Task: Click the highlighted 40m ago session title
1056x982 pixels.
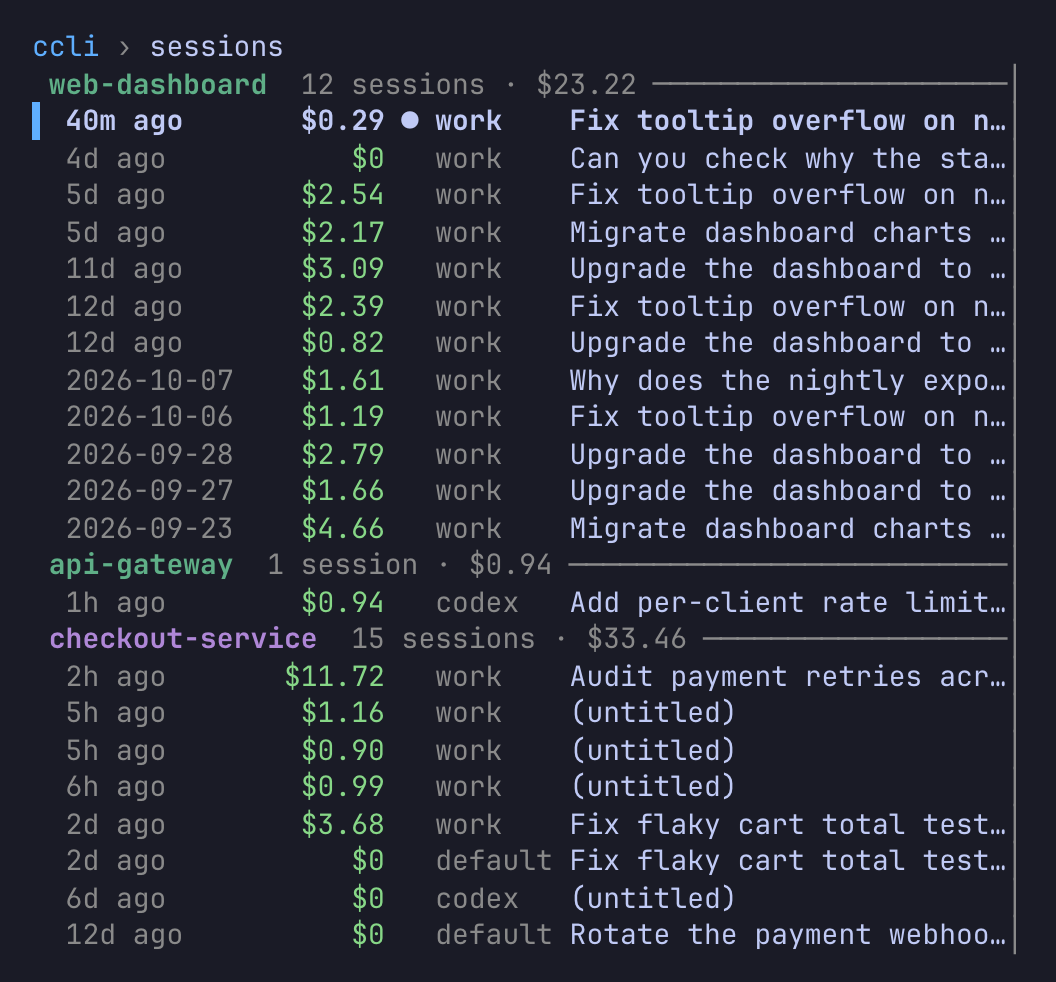Action: pyautogui.click(x=788, y=121)
